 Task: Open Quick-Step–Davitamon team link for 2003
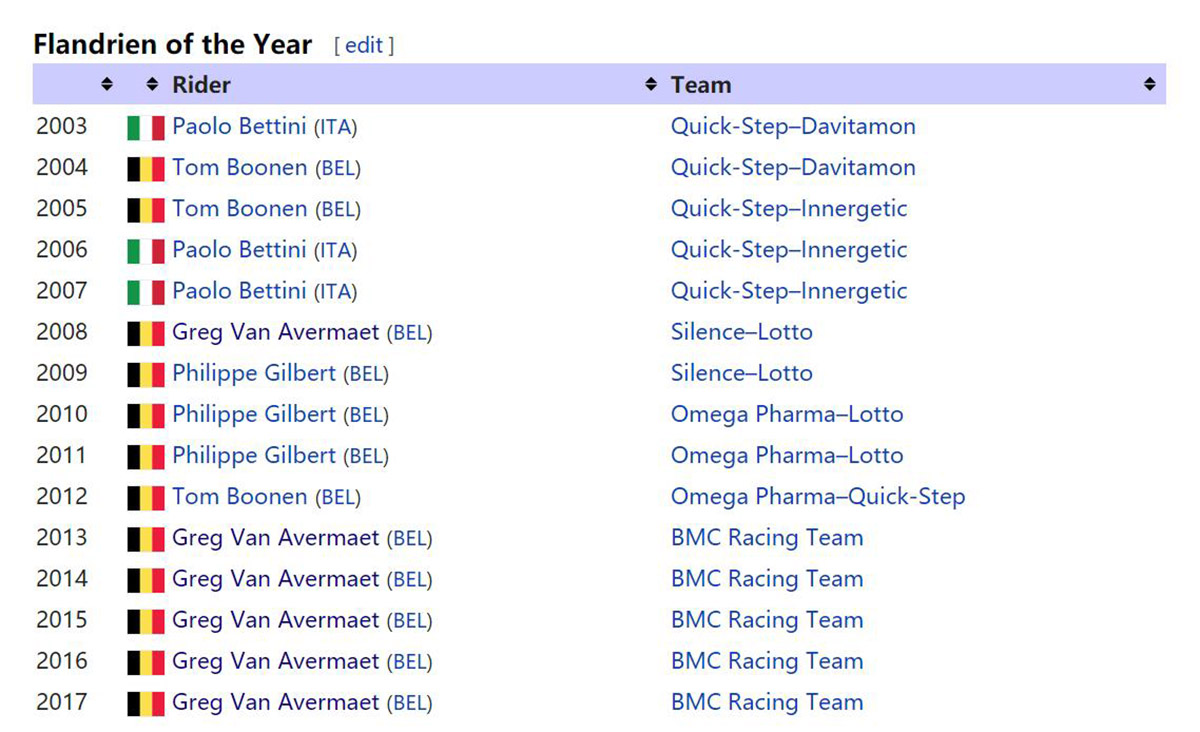793,126
